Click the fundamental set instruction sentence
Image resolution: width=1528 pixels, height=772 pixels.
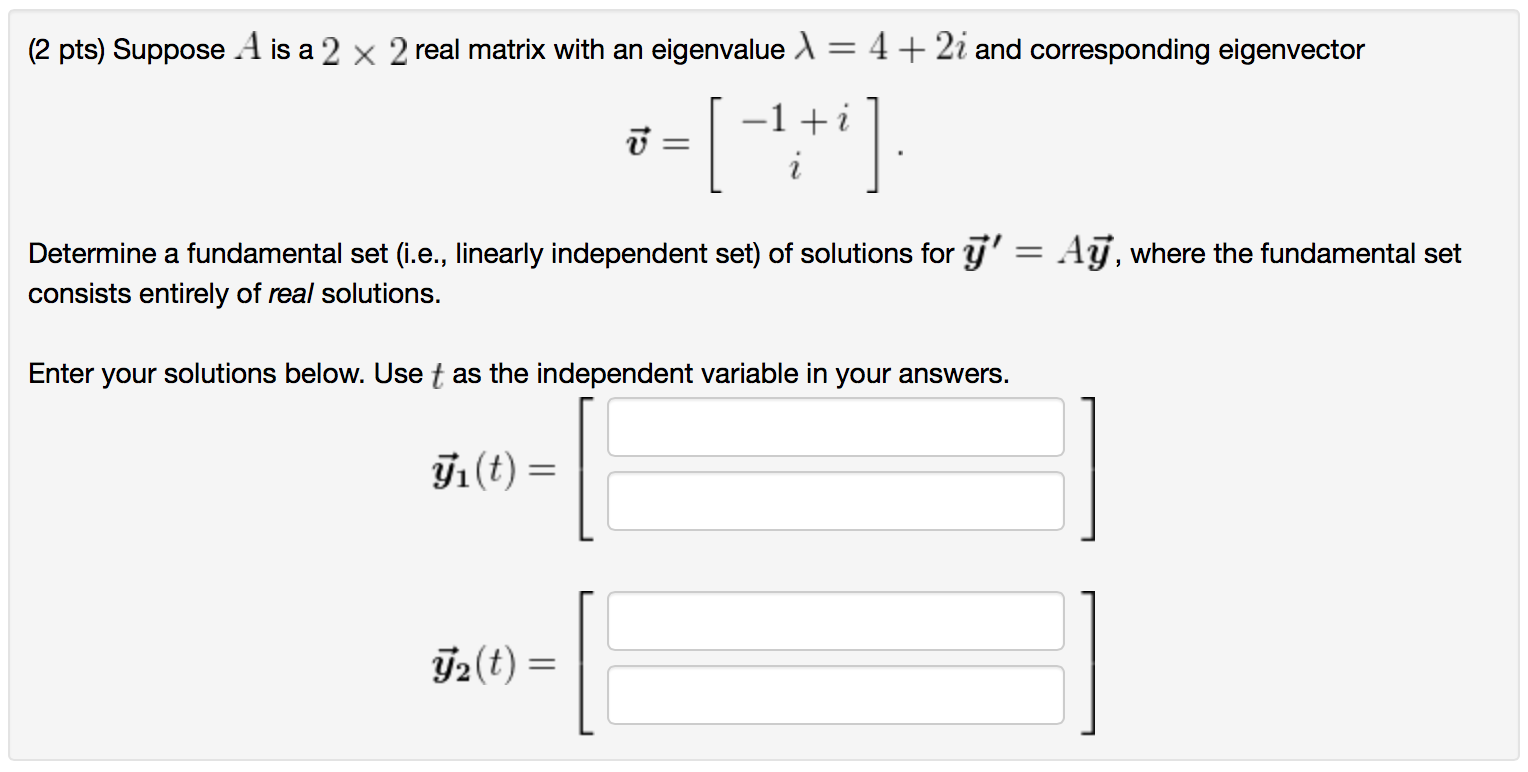click(x=400, y=253)
